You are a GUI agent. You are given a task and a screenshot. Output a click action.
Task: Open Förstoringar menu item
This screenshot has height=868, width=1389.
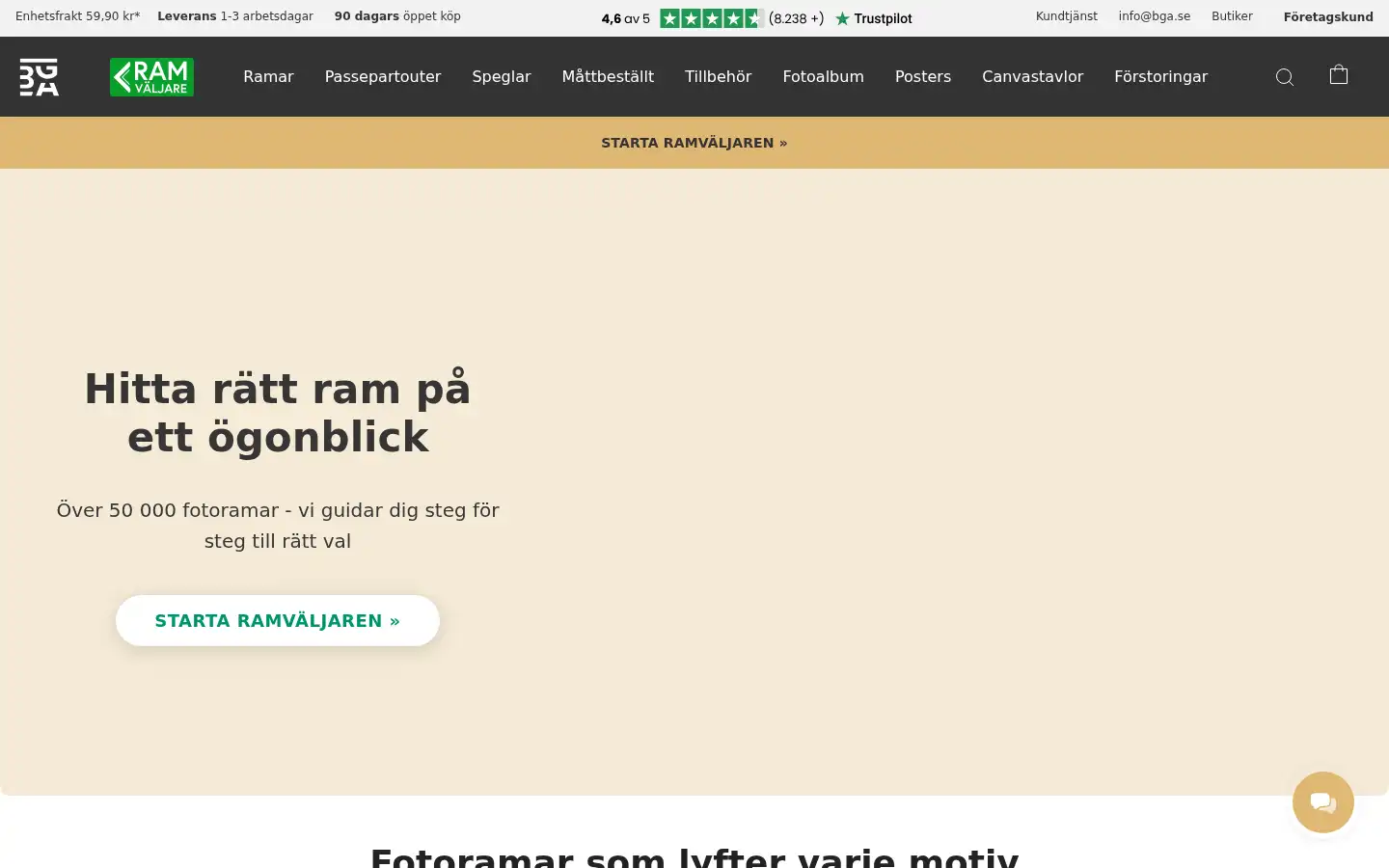pyautogui.click(x=1161, y=76)
